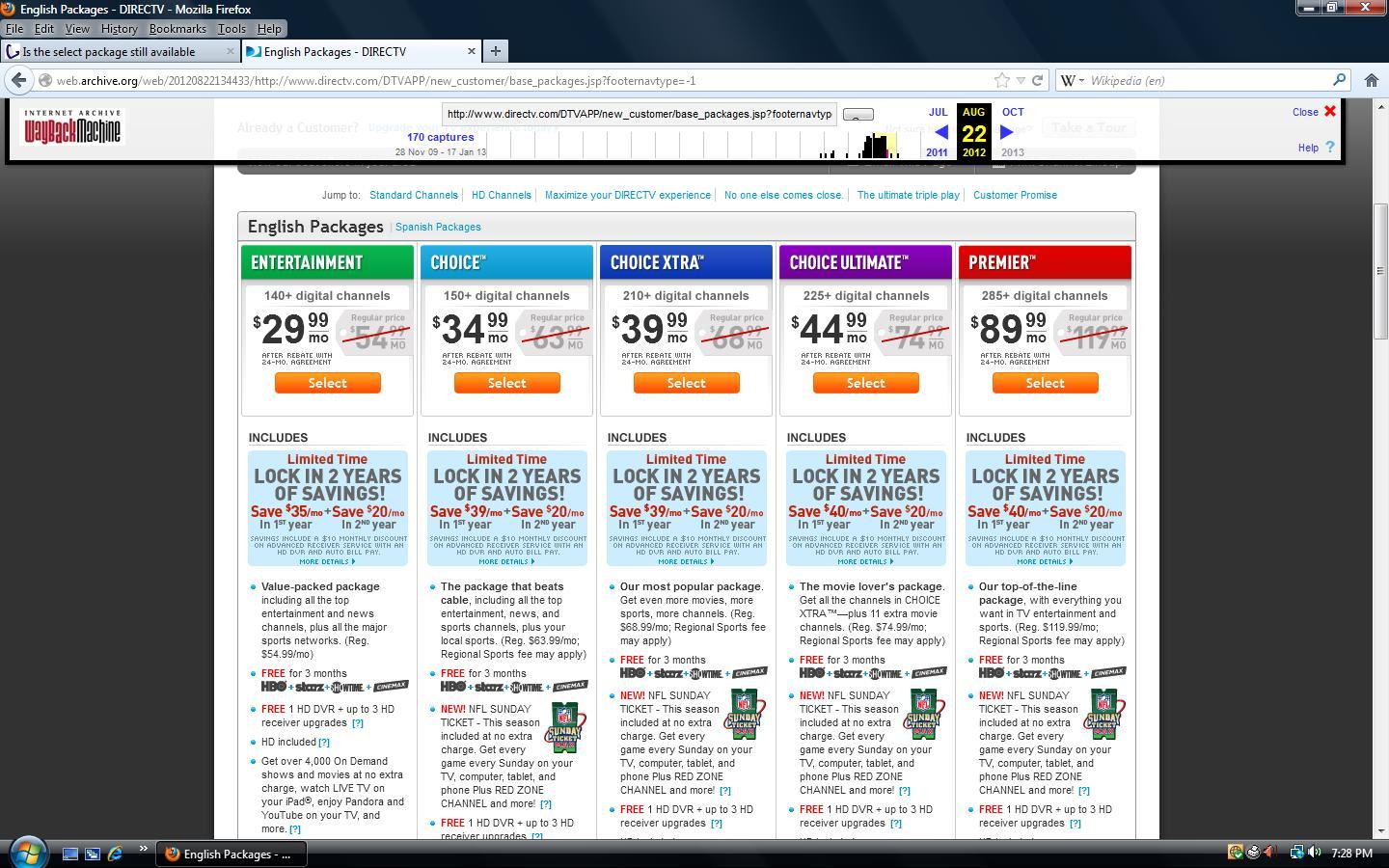
Task: Select the Choice package
Action: pyautogui.click(x=507, y=383)
